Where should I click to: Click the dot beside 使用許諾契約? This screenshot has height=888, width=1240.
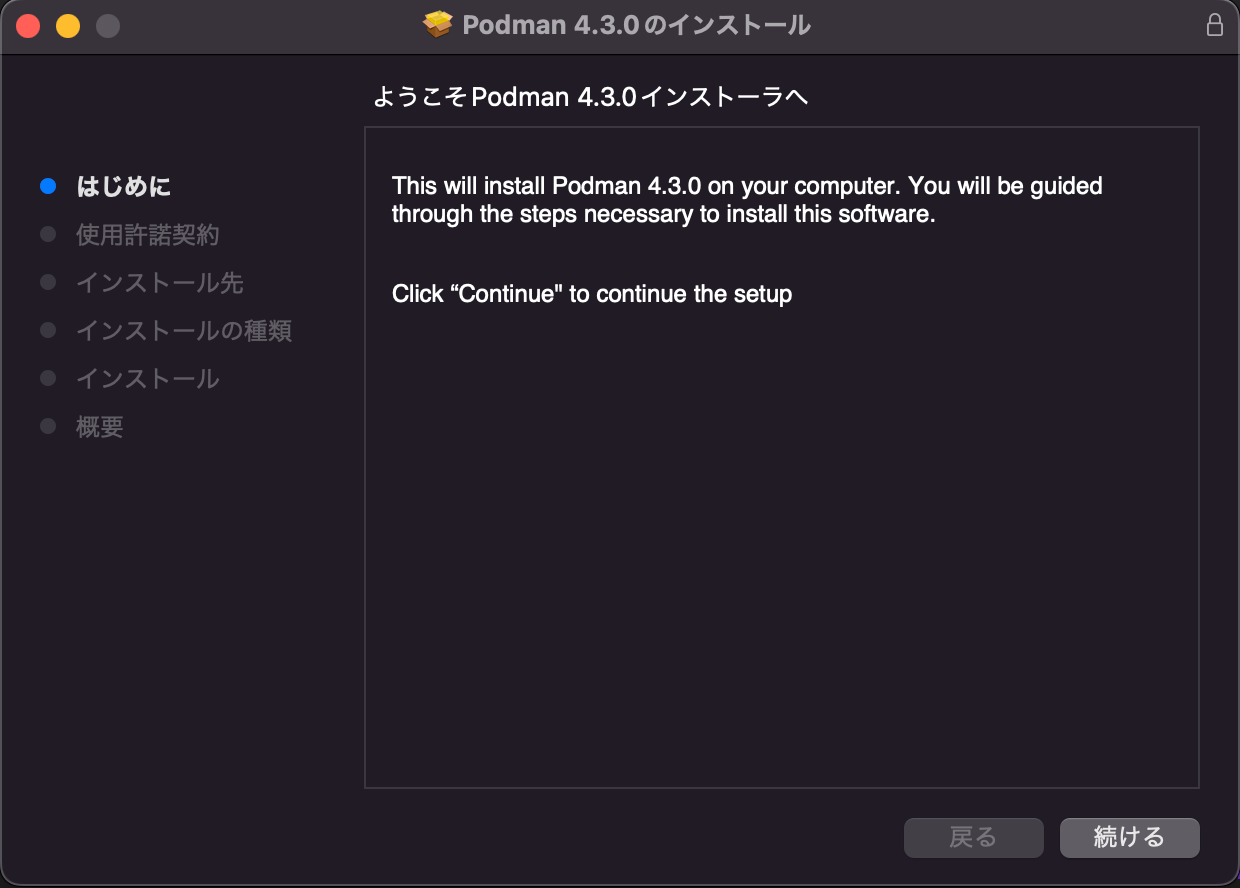47,234
